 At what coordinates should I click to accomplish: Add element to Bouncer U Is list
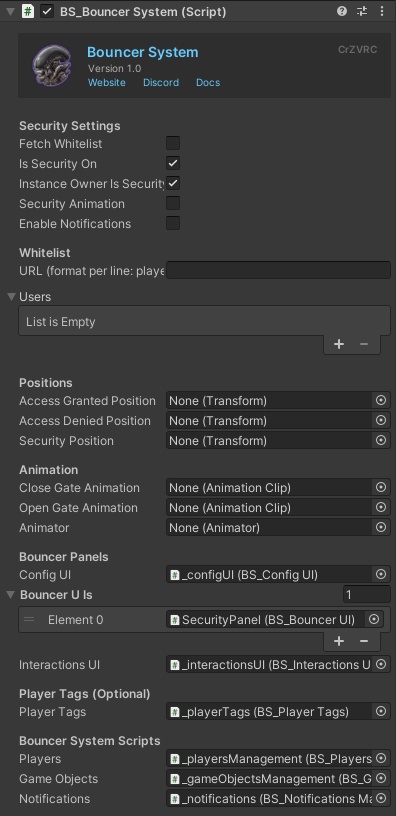[x=339, y=641]
